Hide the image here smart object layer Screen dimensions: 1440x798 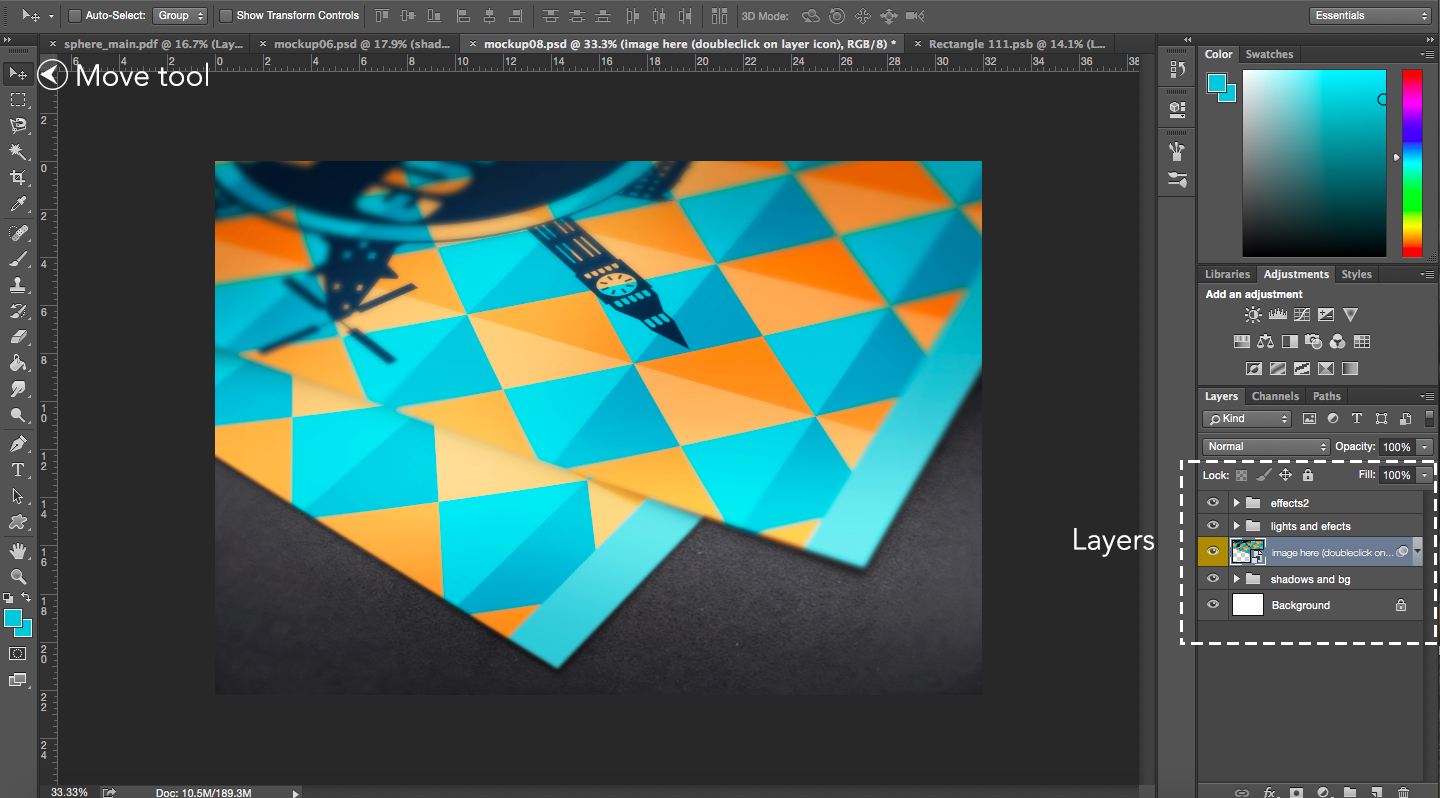[x=1213, y=552]
